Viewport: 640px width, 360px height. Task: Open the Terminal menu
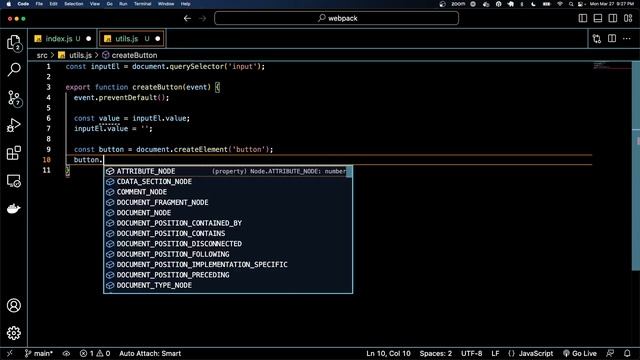point(142,4)
